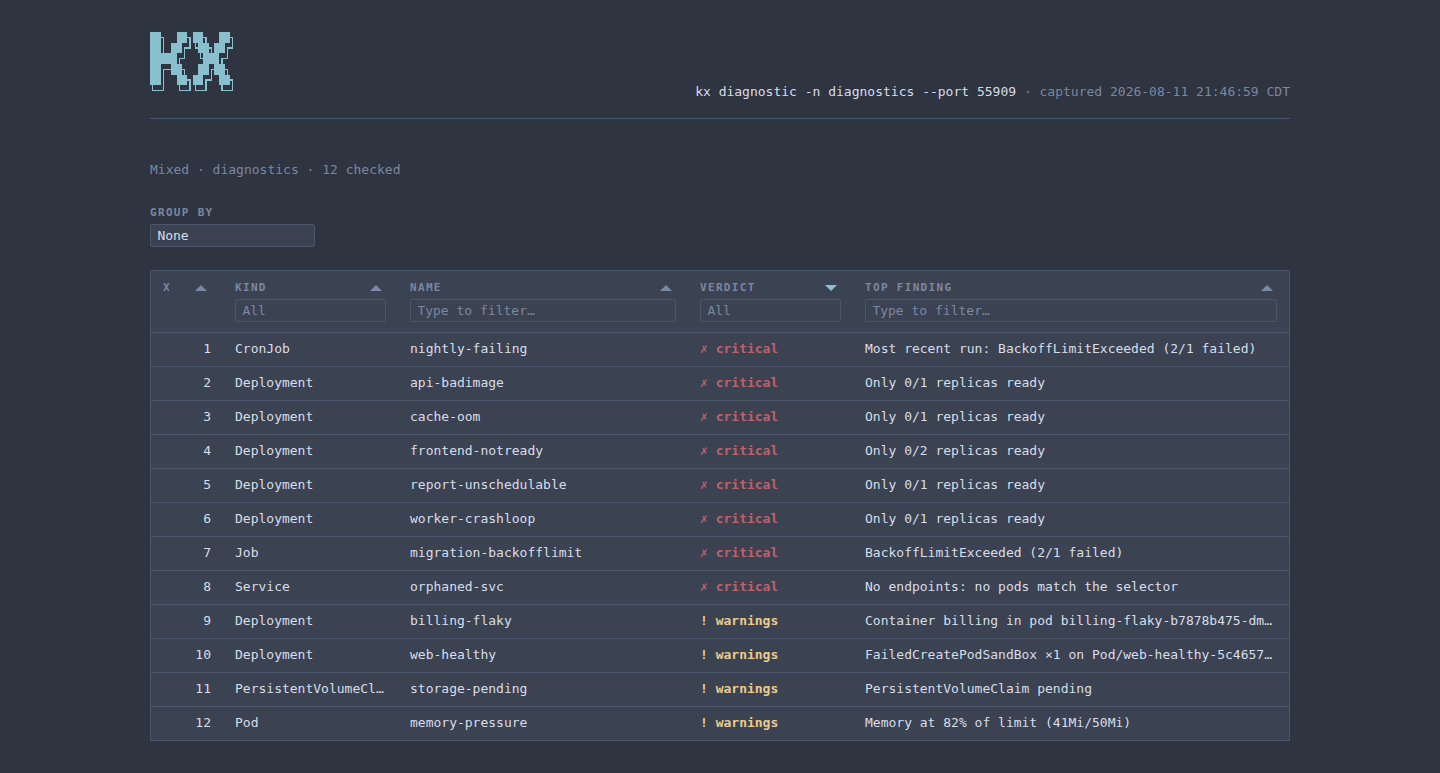Click the PersistentVolumeCl… kind cell
The height and width of the screenshot is (773, 1440).
point(310,689)
